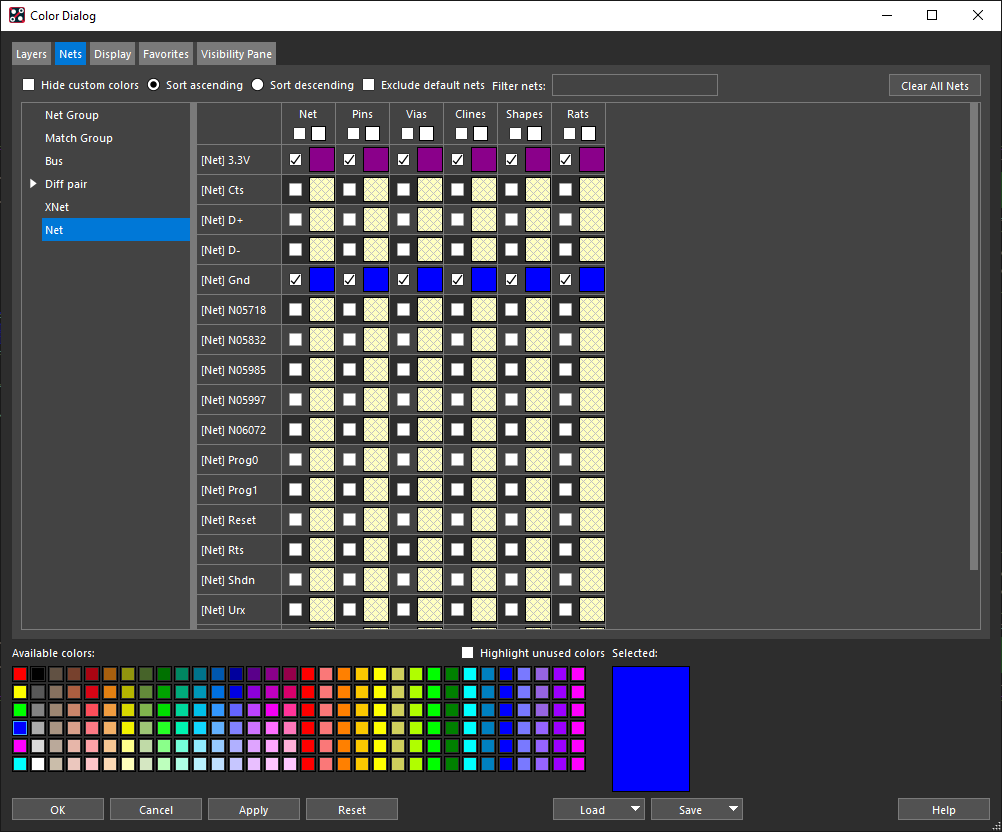
Task: Click the Clines column header color box
Action: click(x=481, y=134)
